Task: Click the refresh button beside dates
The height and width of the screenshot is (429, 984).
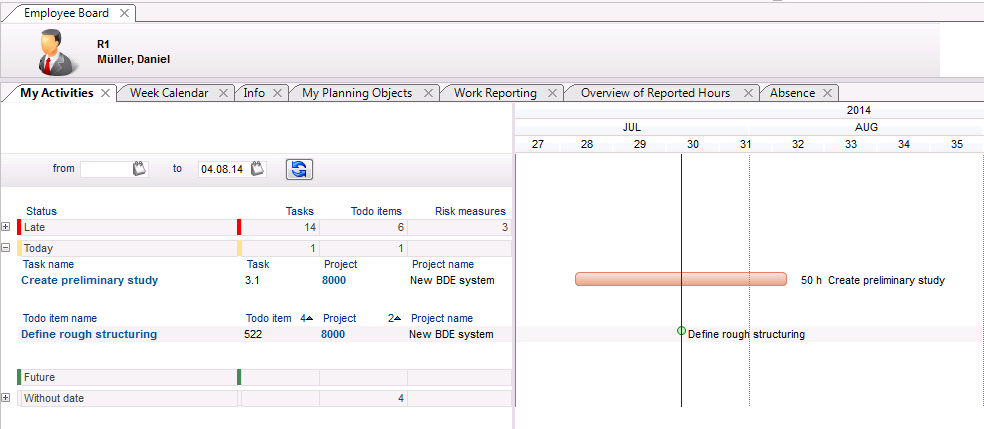Action: pos(299,169)
